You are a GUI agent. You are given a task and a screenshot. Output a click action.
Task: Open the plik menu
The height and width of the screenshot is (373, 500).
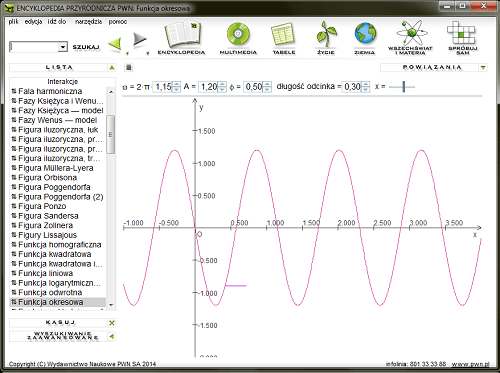tap(14, 22)
